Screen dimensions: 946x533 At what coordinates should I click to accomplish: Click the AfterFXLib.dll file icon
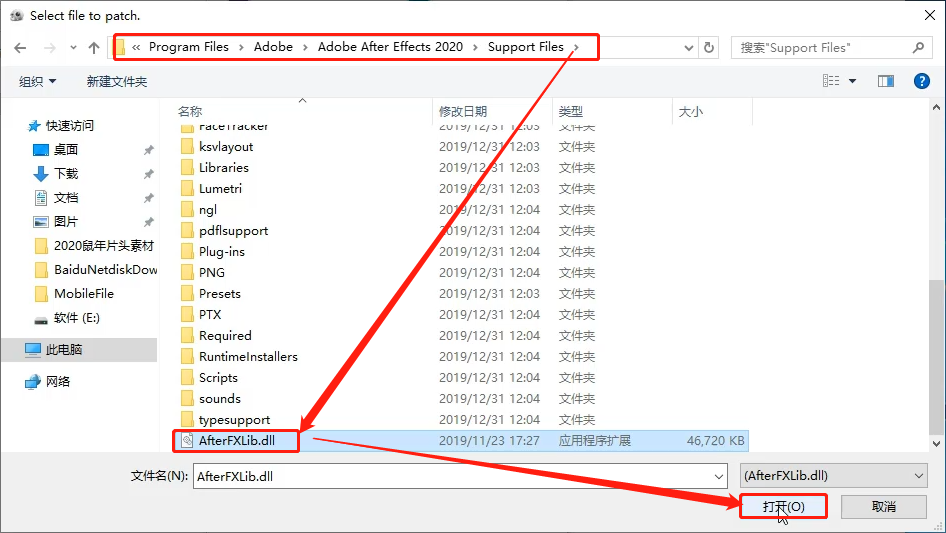point(188,441)
